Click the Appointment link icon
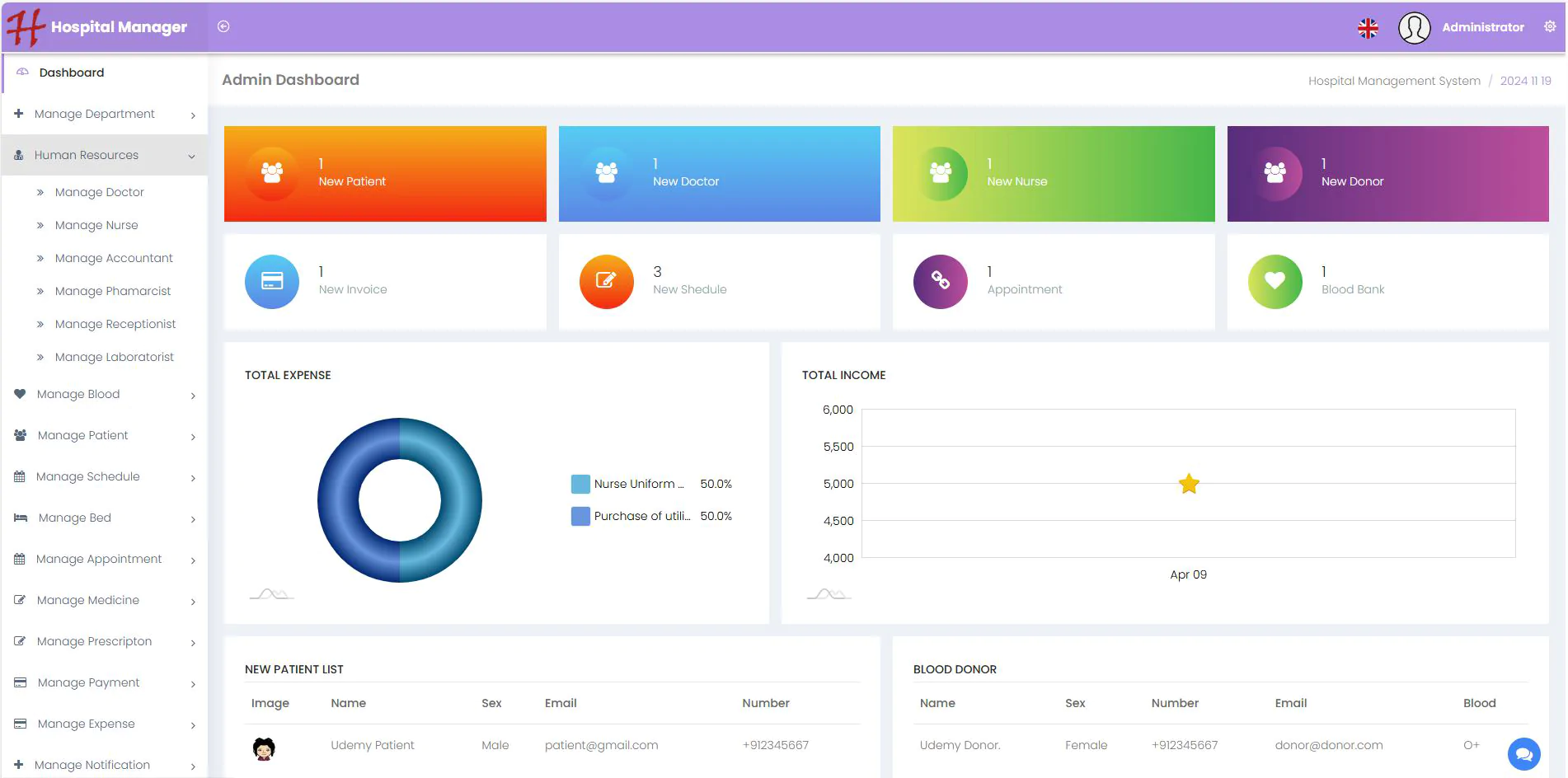The height and width of the screenshot is (778, 1568). coord(940,282)
